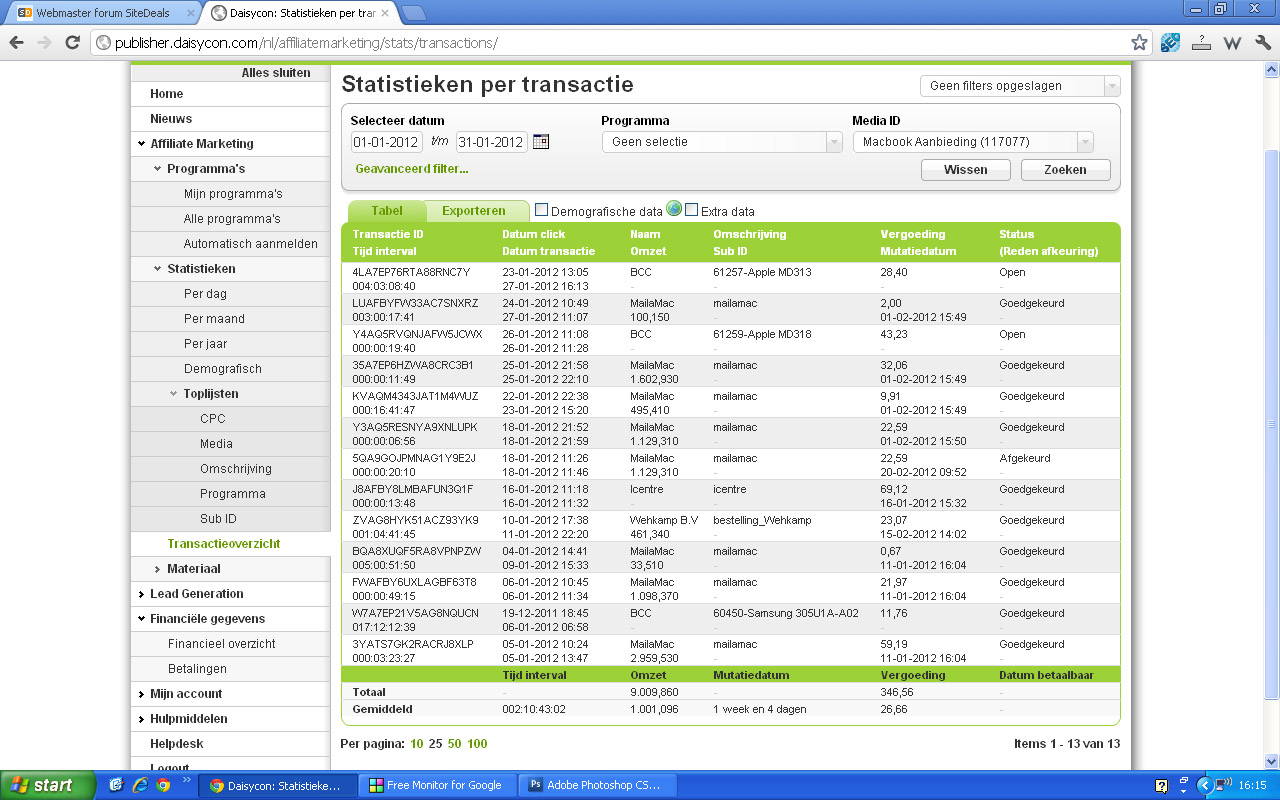Bookmark this page with the star icon

pyautogui.click(x=1139, y=43)
